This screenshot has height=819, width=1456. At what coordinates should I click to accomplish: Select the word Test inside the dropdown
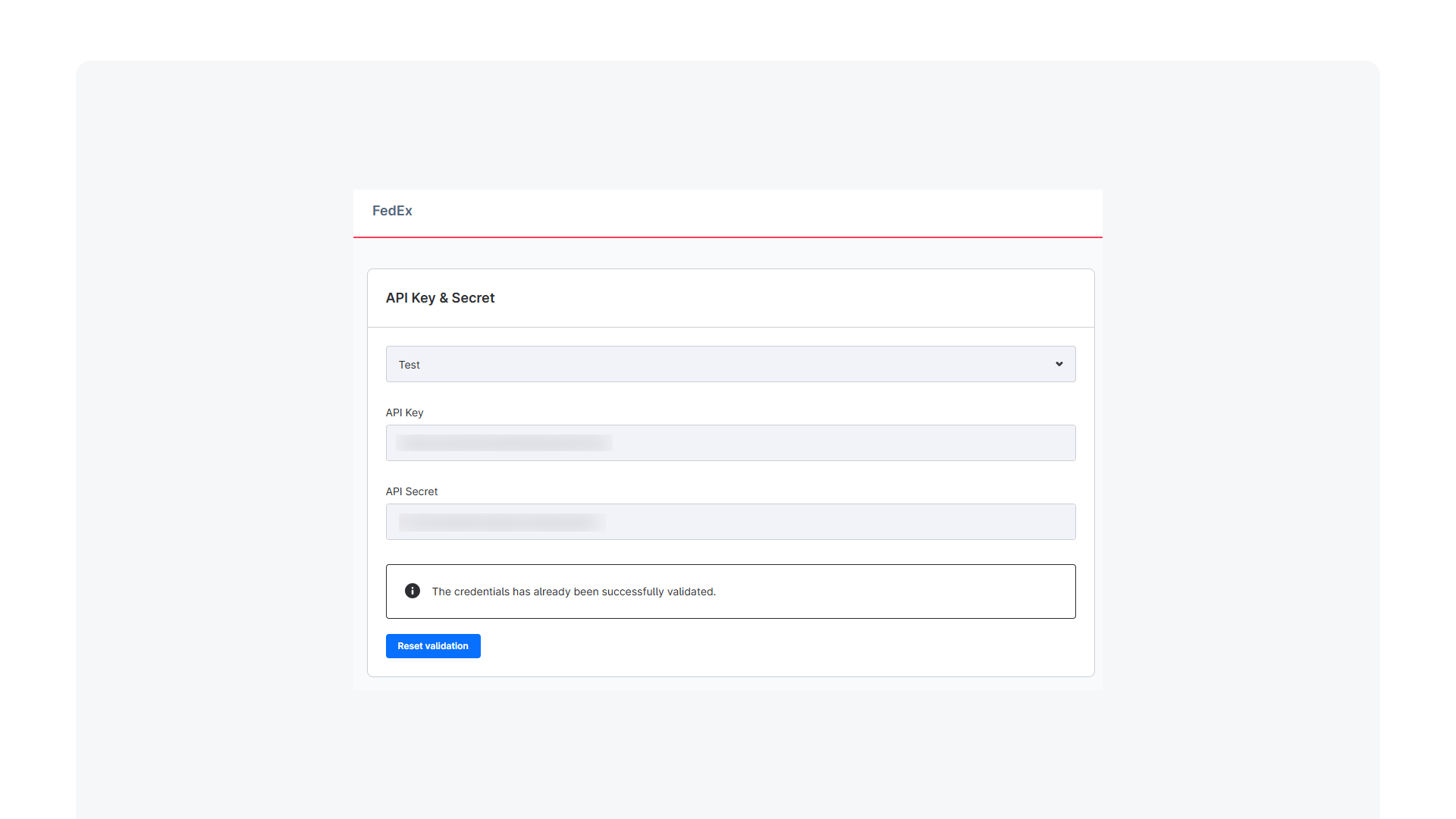tap(409, 365)
